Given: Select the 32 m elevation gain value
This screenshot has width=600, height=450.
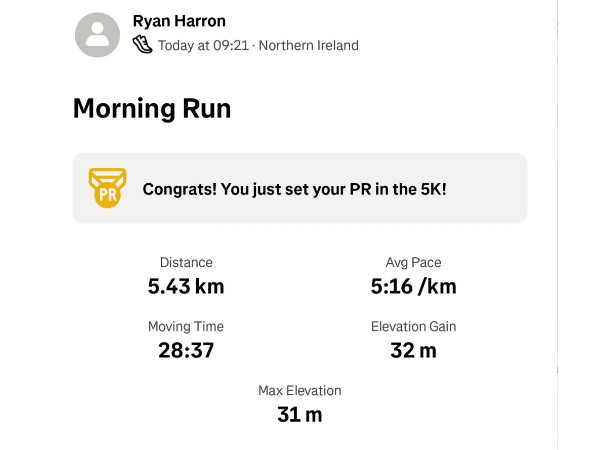Looking at the screenshot, I should (x=413, y=350).
